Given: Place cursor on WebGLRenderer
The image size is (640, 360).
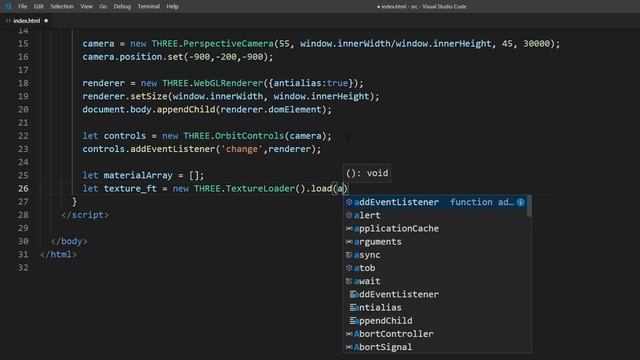Looking at the screenshot, I should point(228,83).
